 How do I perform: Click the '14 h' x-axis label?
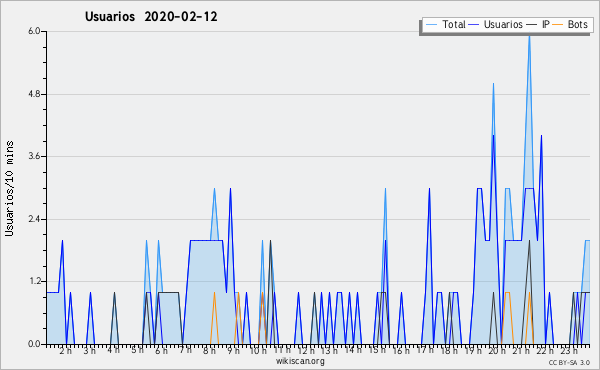click(353, 350)
